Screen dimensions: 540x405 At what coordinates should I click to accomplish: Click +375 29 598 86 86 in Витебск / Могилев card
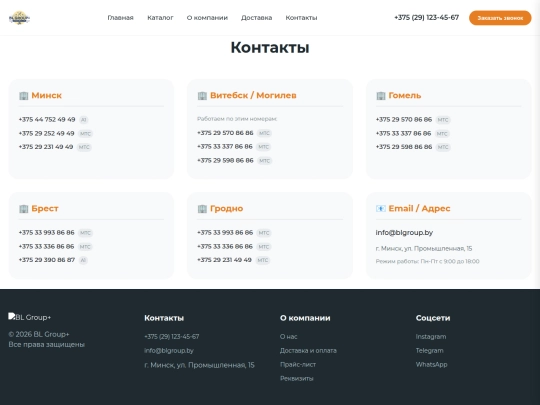(225, 160)
